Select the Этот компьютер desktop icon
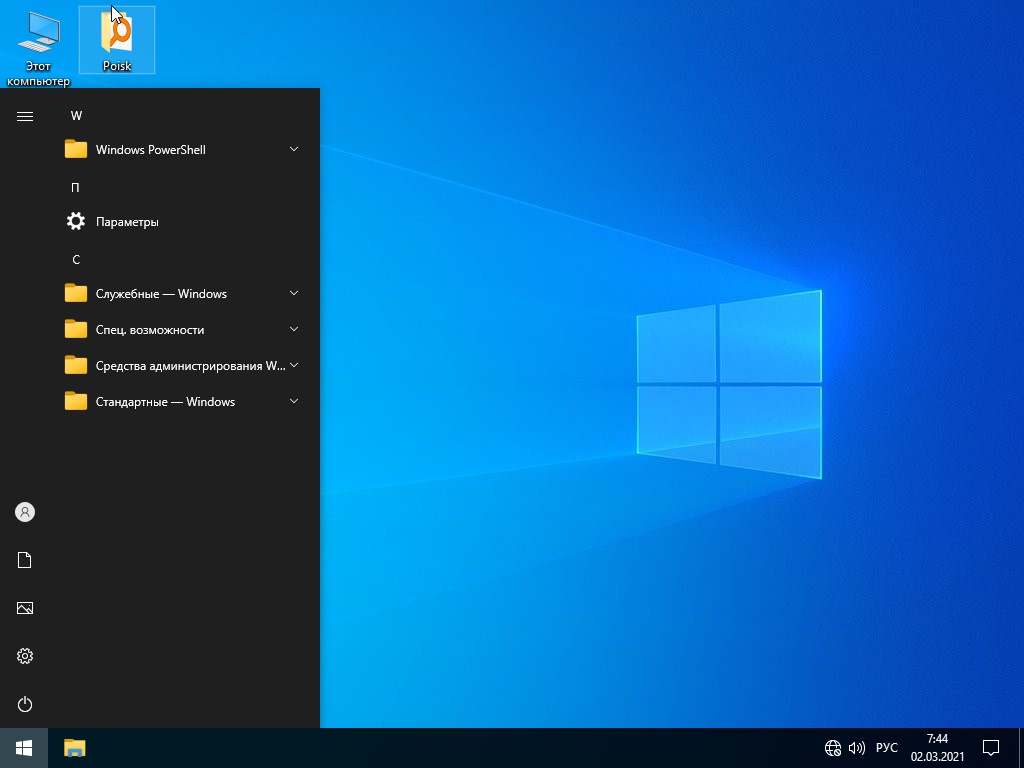1024x768 pixels. [x=38, y=45]
